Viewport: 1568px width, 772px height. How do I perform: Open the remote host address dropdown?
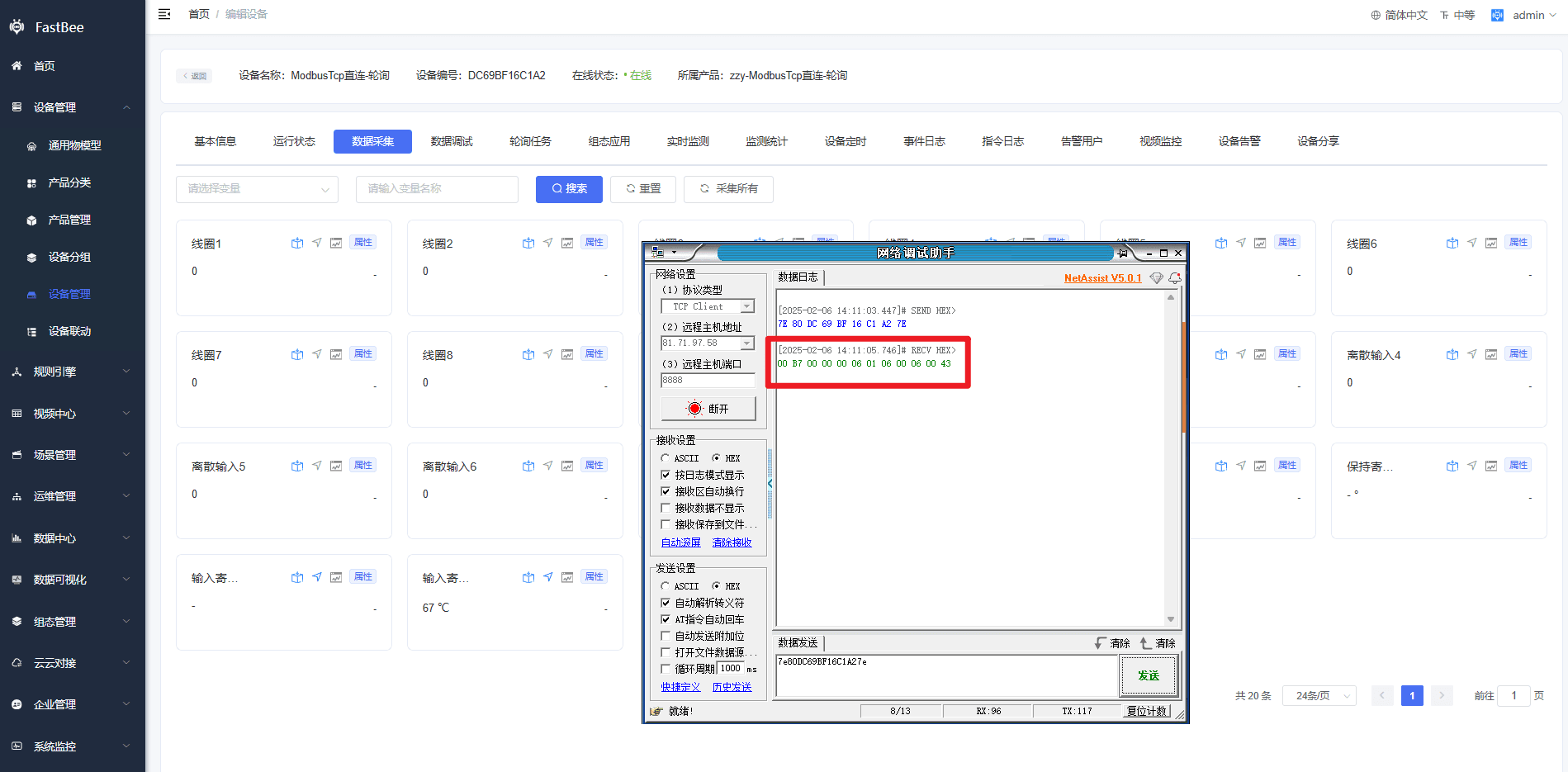[x=747, y=343]
